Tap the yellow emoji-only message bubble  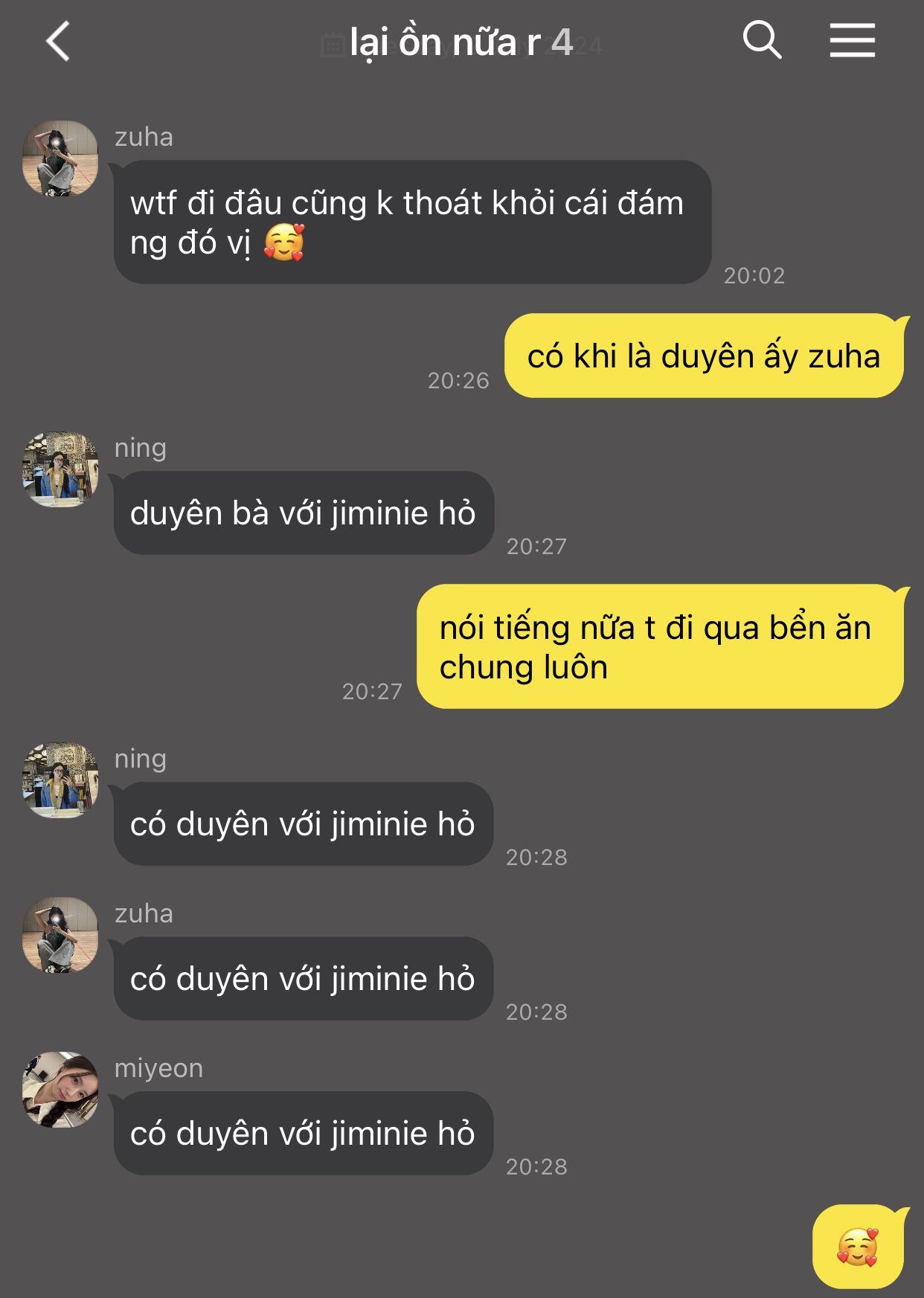(858, 1247)
